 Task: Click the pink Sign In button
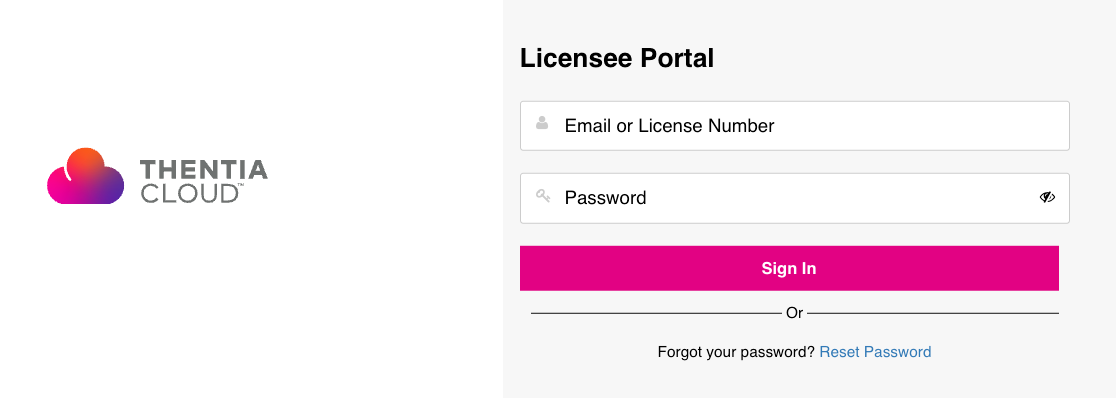click(789, 268)
